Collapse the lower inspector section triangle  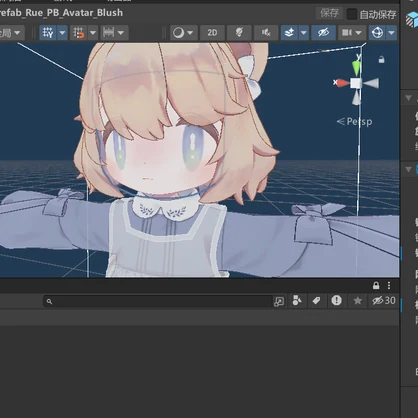pyautogui.click(x=408, y=169)
